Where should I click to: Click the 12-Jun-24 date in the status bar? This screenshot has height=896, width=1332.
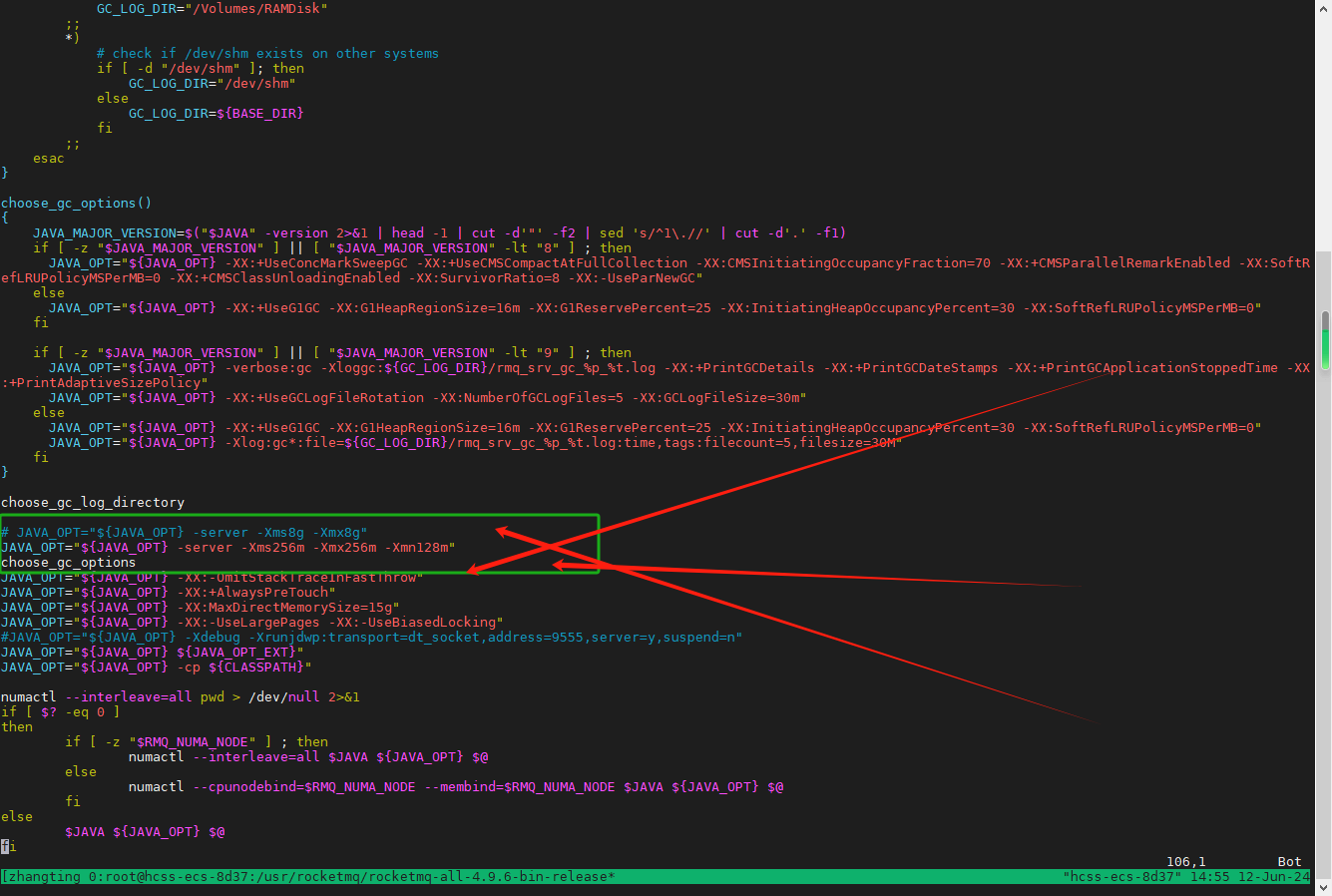pyautogui.click(x=1274, y=876)
